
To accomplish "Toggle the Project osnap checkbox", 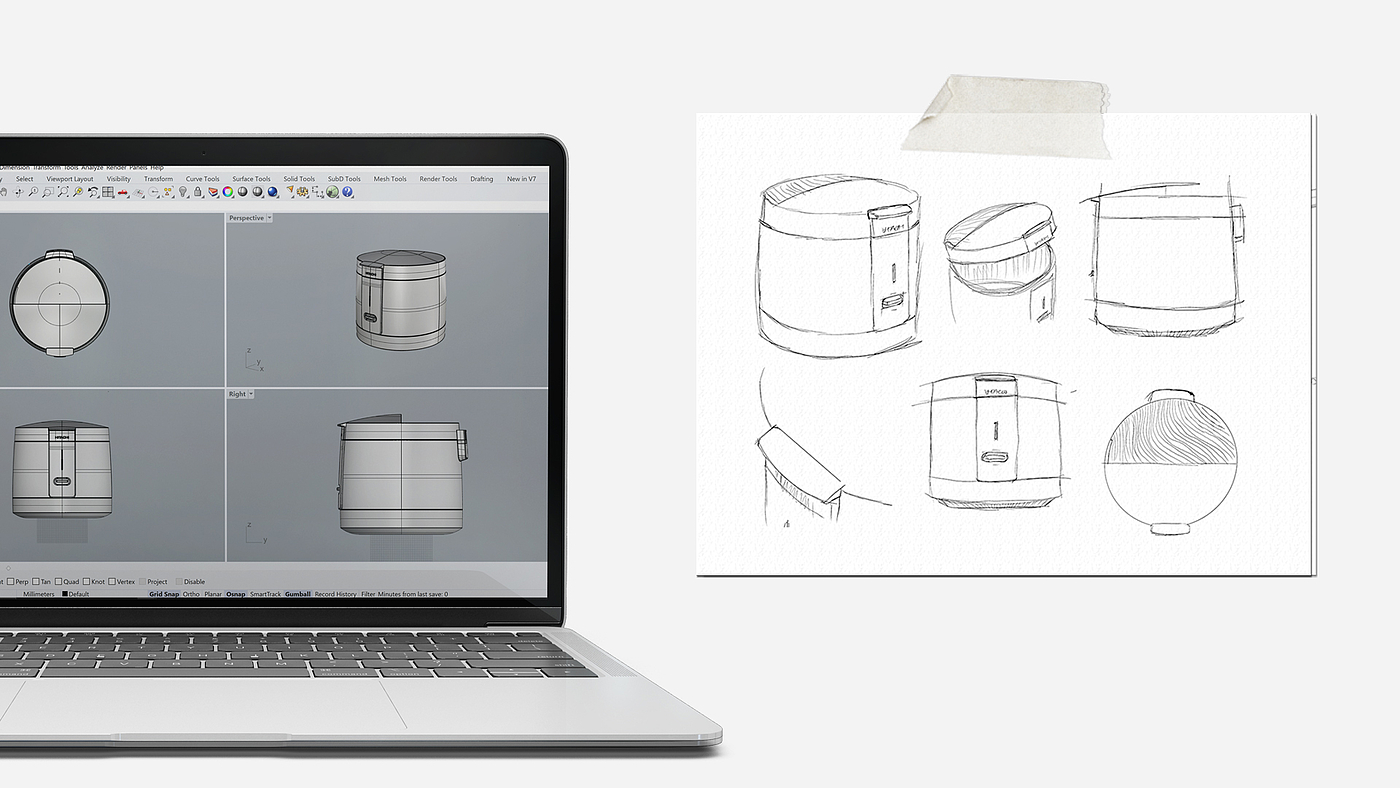I will pyautogui.click(x=142, y=582).
